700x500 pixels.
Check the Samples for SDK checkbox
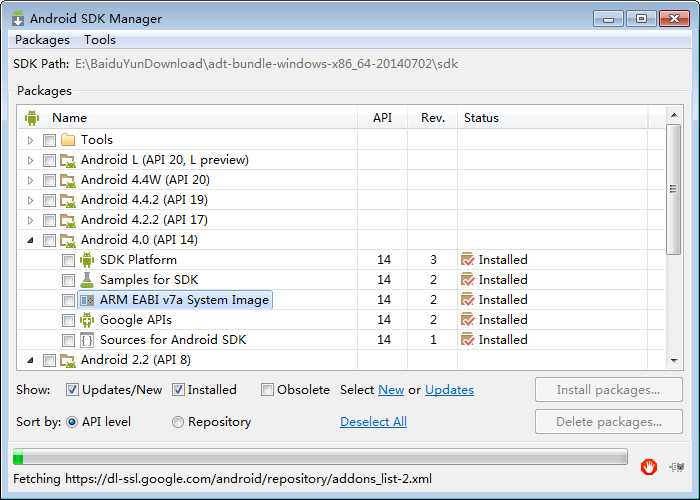[x=68, y=280]
